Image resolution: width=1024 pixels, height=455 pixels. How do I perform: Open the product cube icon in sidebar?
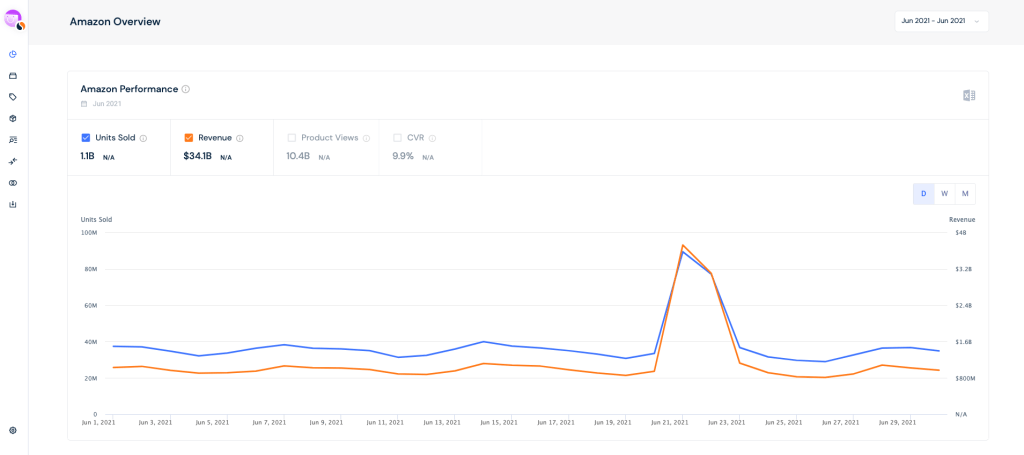pyautogui.click(x=12, y=118)
